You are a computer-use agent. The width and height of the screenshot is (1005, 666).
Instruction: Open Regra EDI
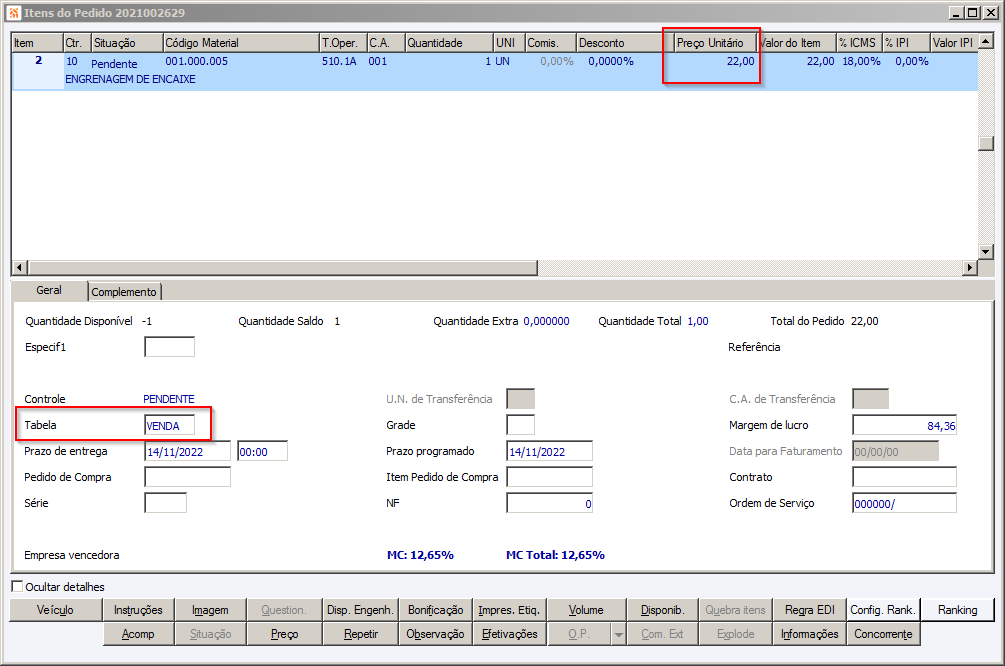(810, 610)
